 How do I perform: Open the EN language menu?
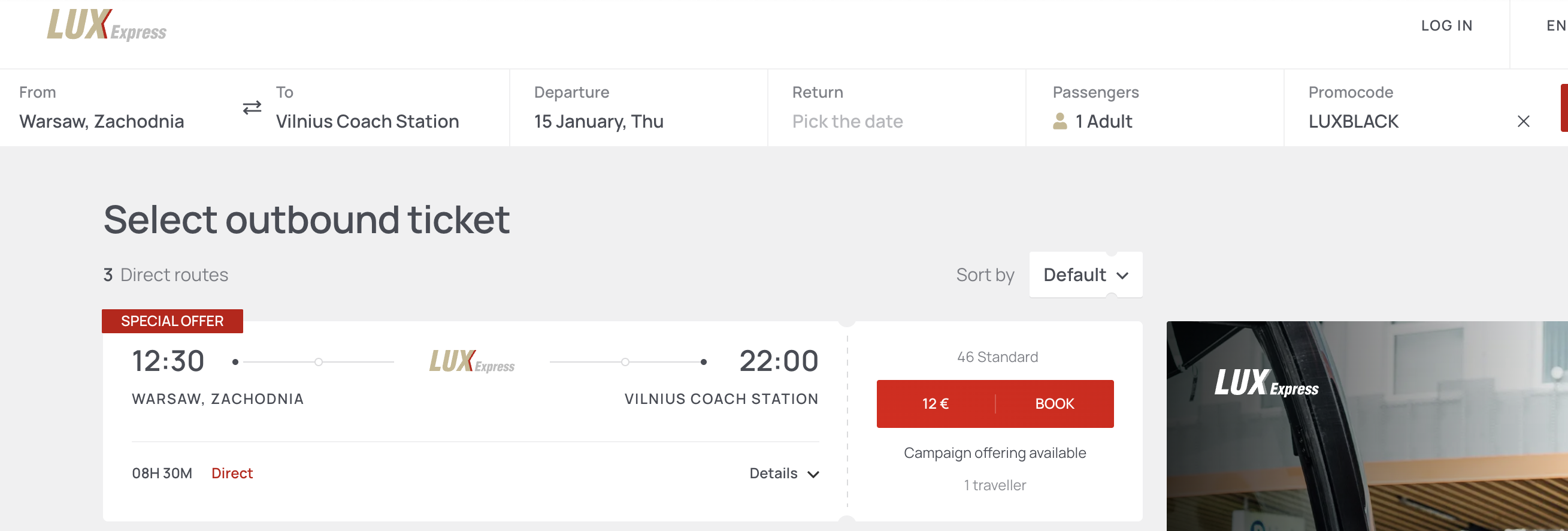[x=1555, y=26]
